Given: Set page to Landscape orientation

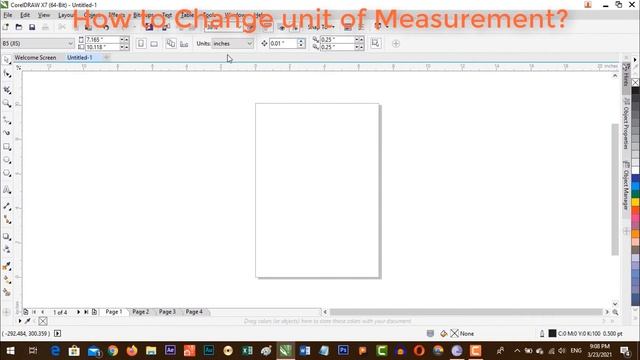Looking at the screenshot, I should coord(154,44).
